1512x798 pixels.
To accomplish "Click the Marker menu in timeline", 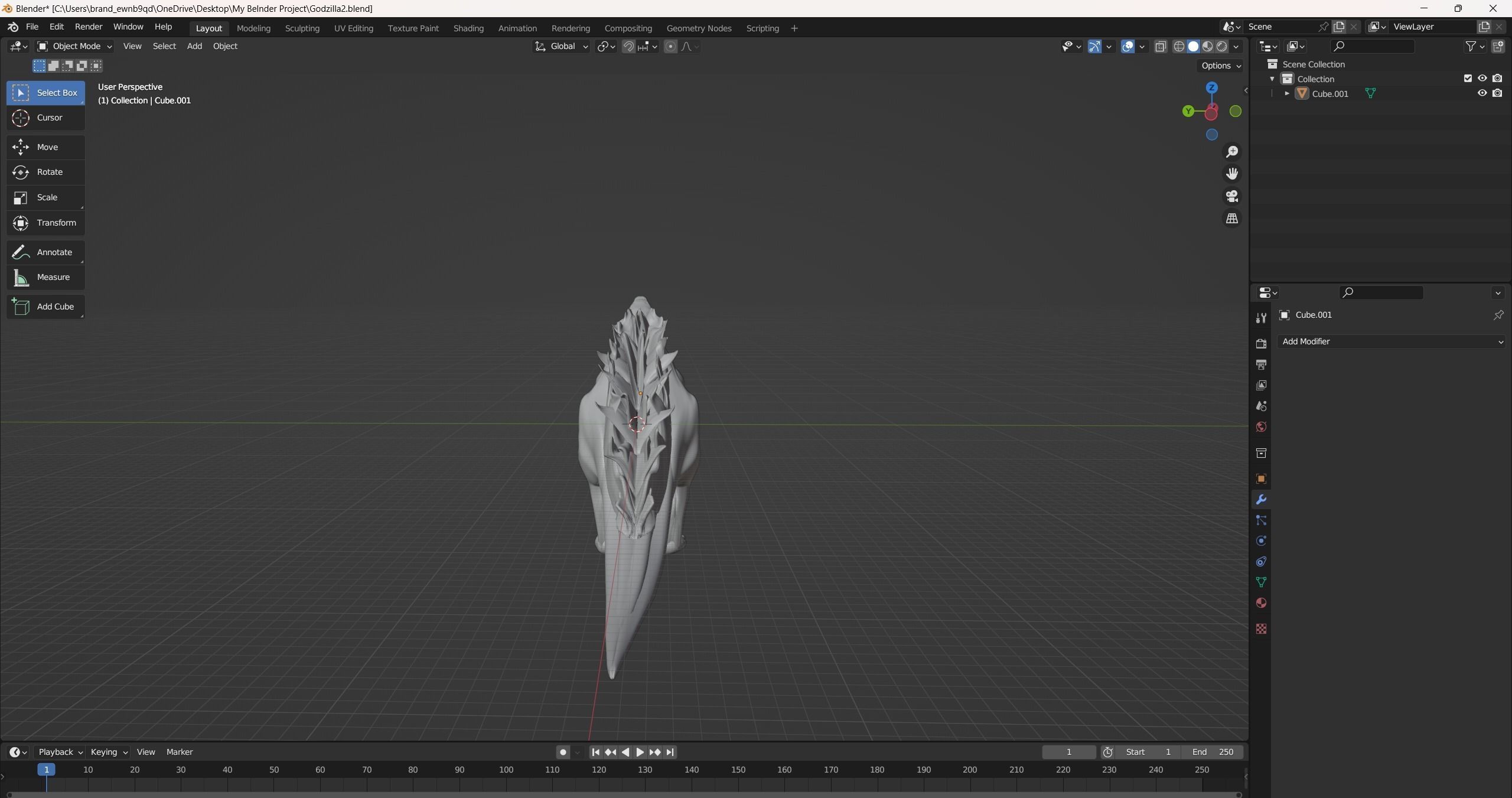I will [180, 752].
